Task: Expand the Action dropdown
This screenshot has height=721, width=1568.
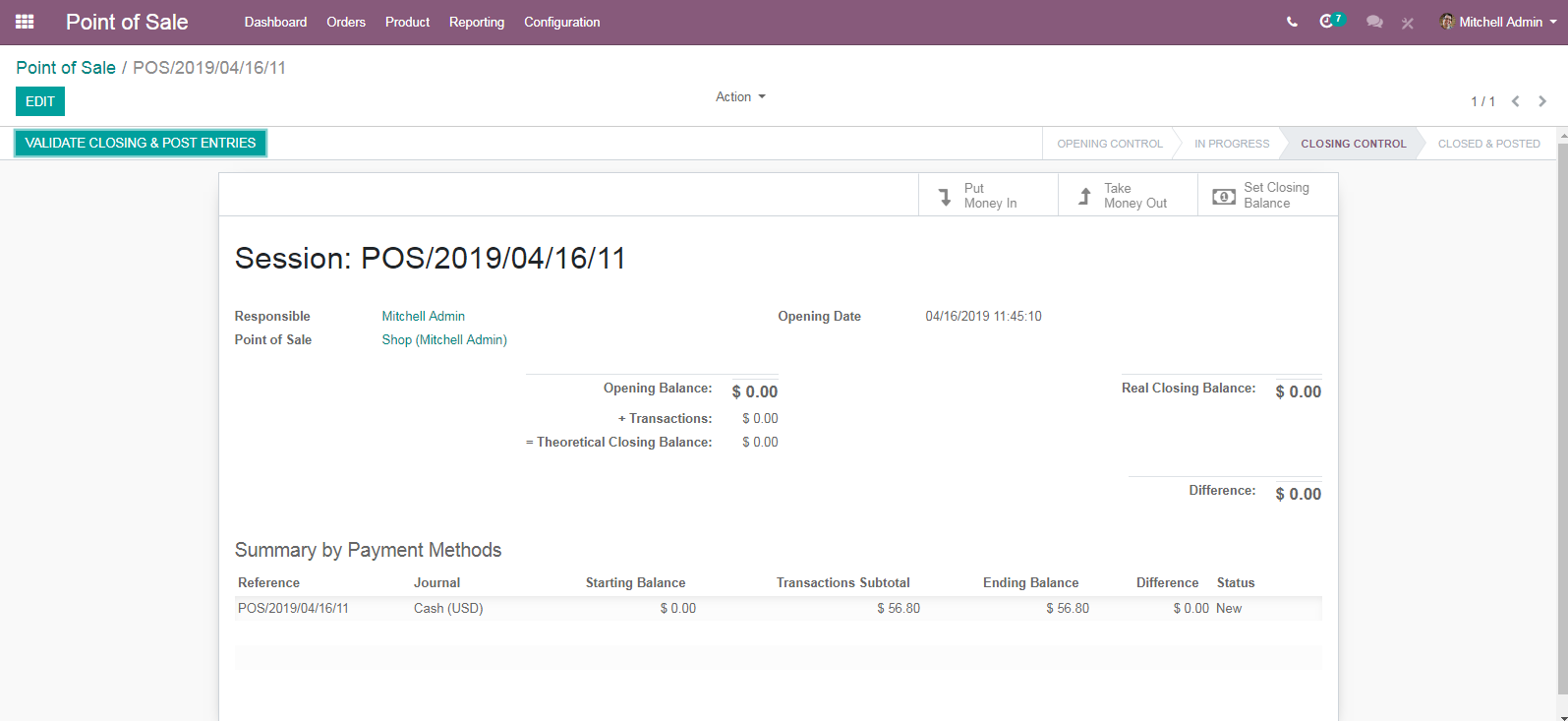Action: tap(740, 96)
